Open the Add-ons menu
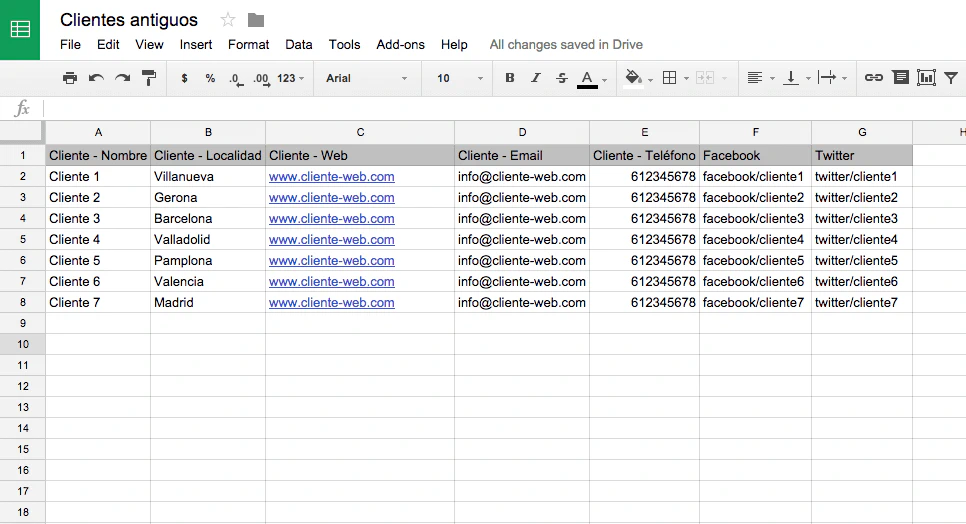The image size is (966, 524). (x=400, y=45)
